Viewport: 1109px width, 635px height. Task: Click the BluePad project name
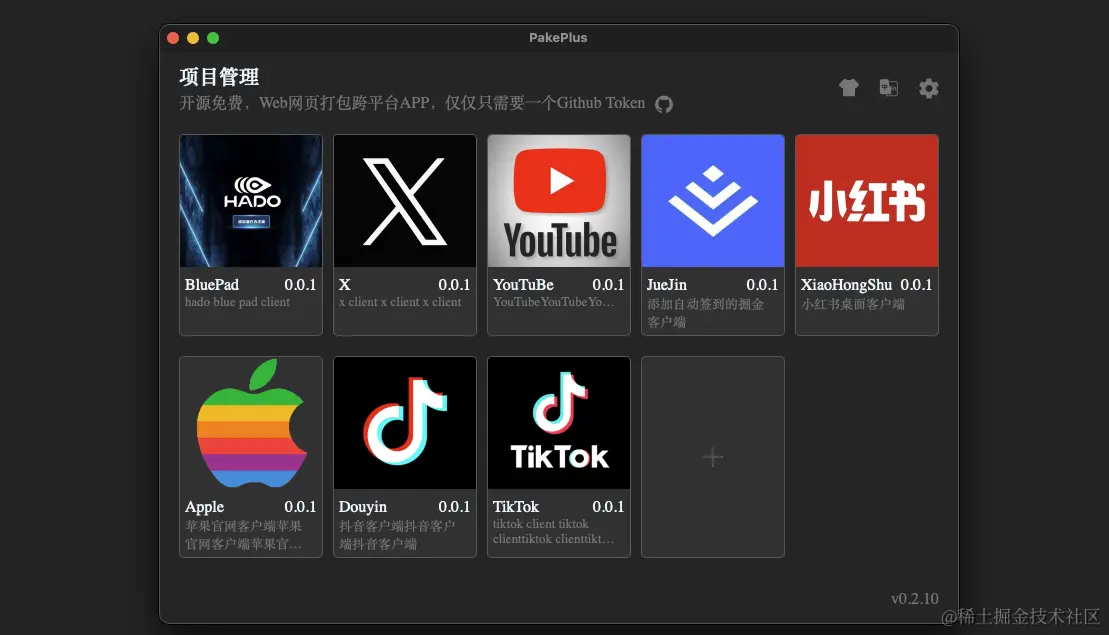pyautogui.click(x=211, y=285)
